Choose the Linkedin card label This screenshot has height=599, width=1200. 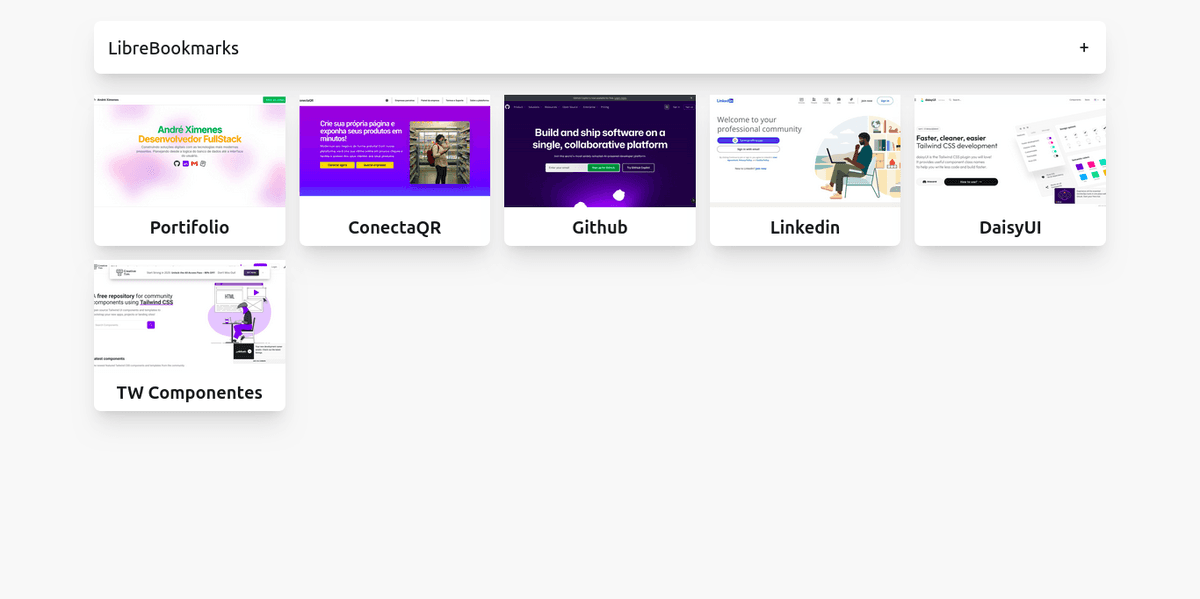[805, 228]
